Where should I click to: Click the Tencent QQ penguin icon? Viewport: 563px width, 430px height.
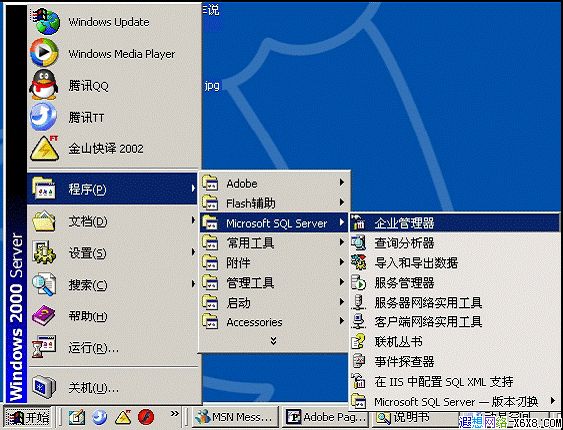click(44, 85)
